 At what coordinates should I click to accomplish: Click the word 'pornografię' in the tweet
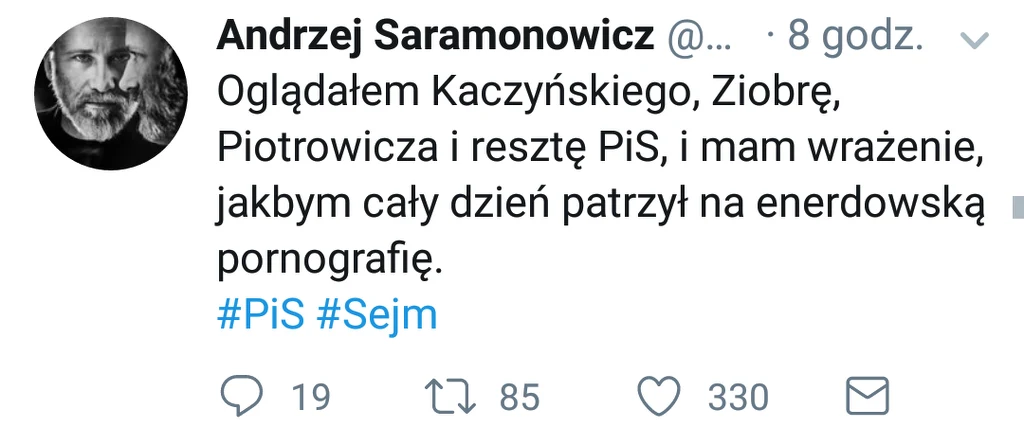pos(328,260)
